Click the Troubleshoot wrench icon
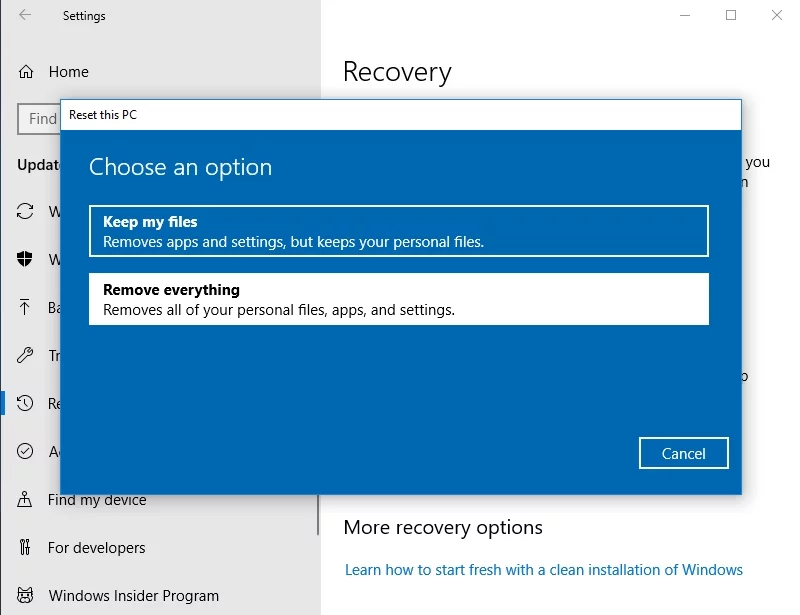 coord(26,356)
